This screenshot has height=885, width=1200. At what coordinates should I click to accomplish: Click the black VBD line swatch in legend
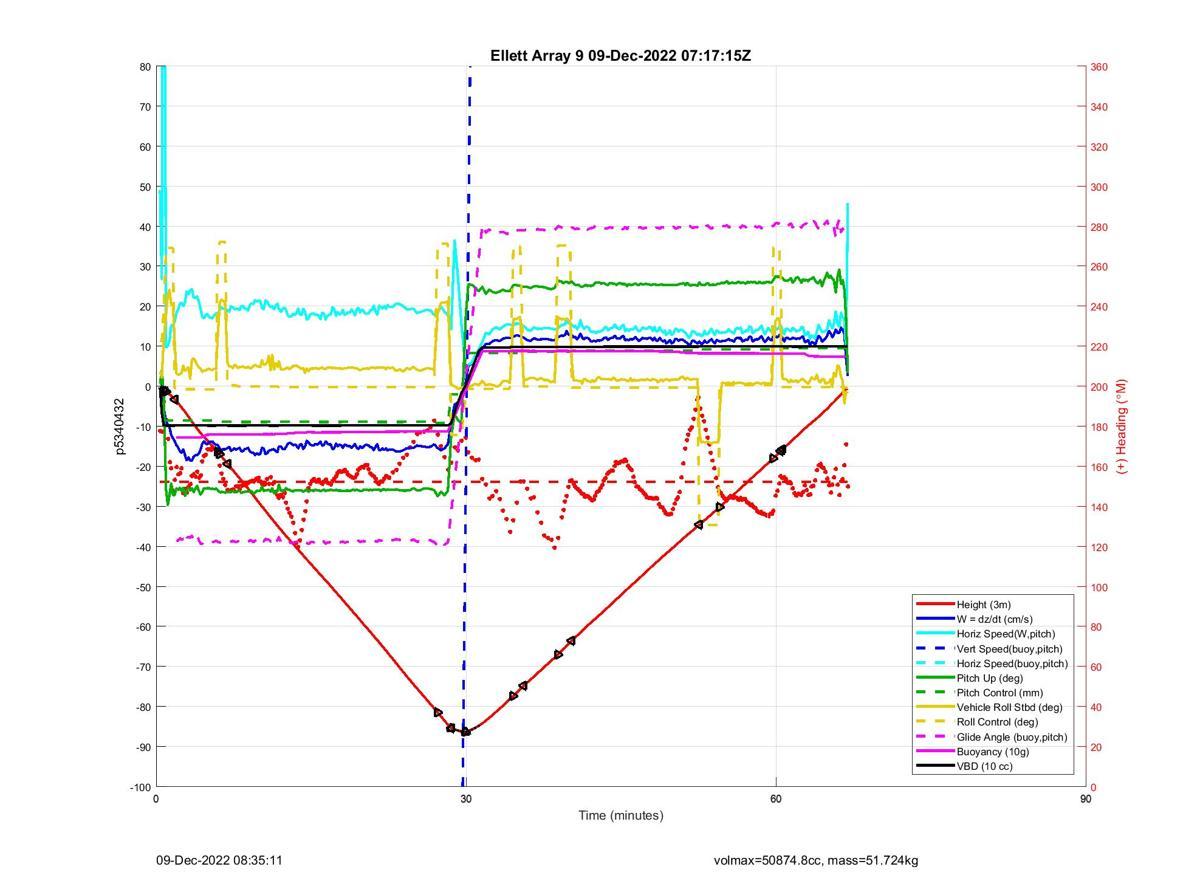pyautogui.click(x=935, y=766)
